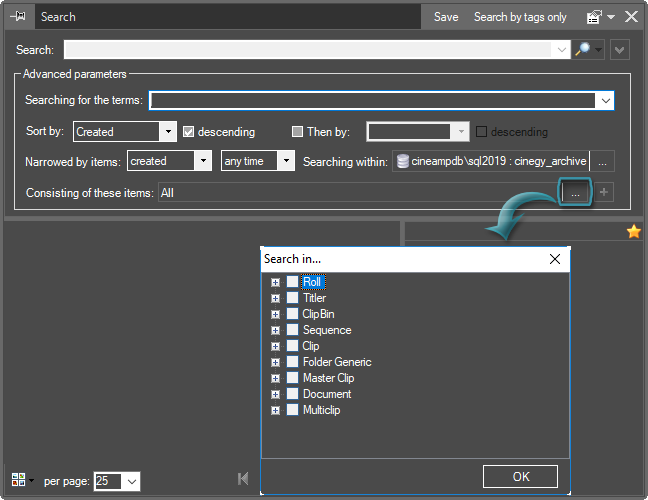This screenshot has height=500, width=648.
Task: Select the Master Clip tree item label
Action: [x=329, y=378]
